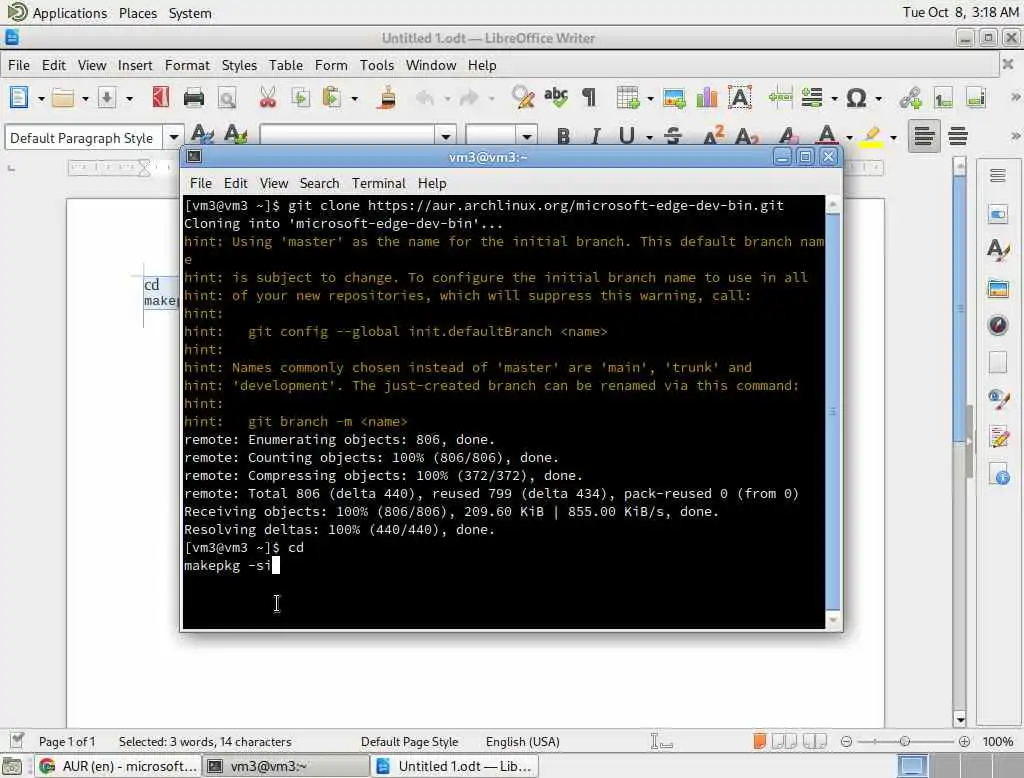Click zoom slider handle in status bar

904,741
